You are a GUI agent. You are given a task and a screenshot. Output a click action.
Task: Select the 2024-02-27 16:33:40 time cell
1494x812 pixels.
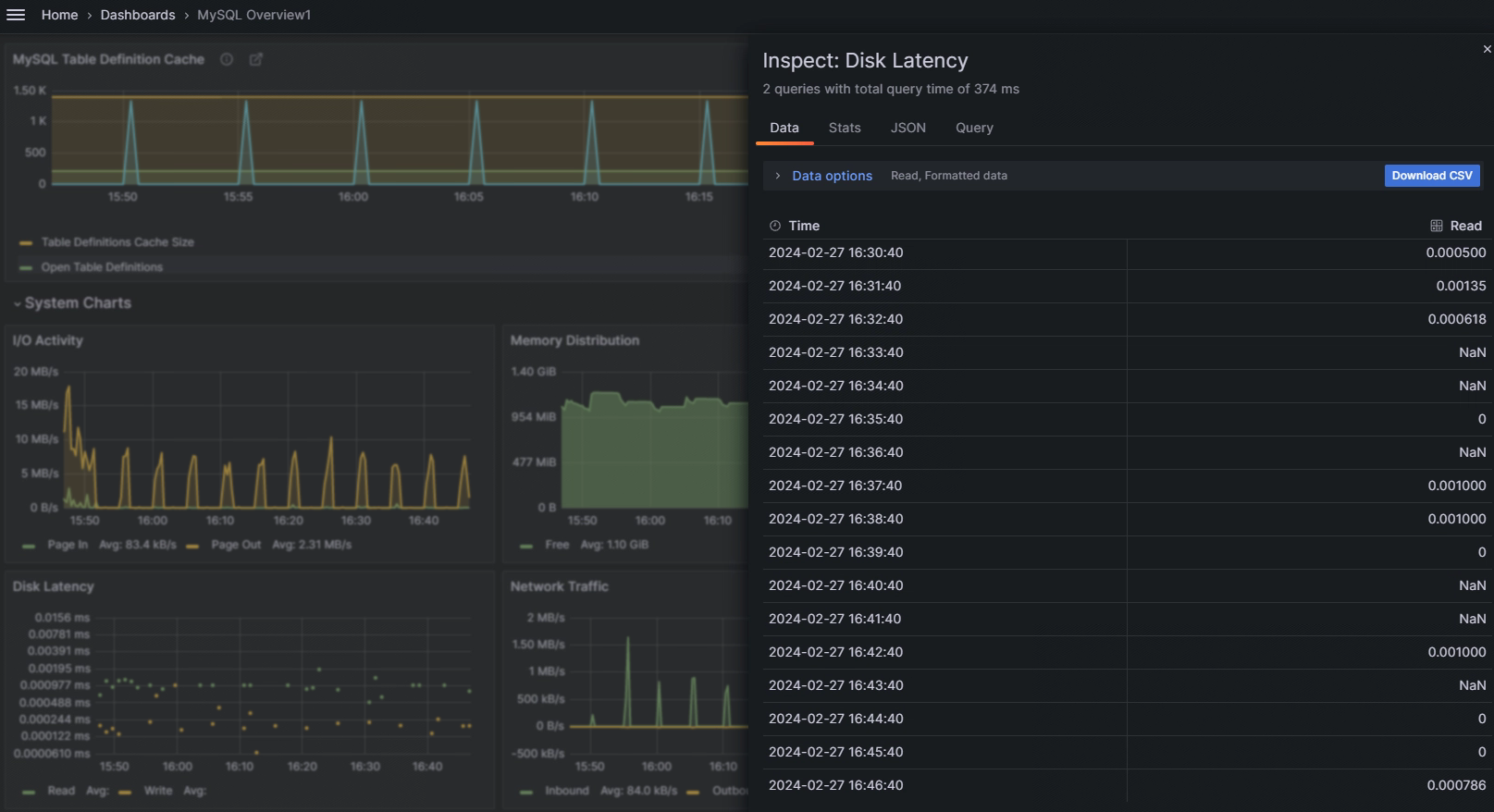pos(945,352)
